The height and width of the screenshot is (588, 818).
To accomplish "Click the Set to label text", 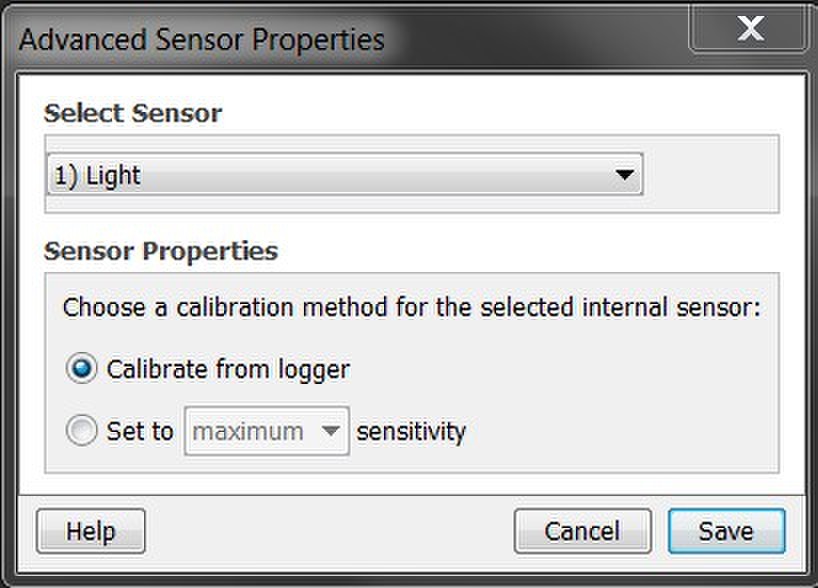I will (x=140, y=431).
